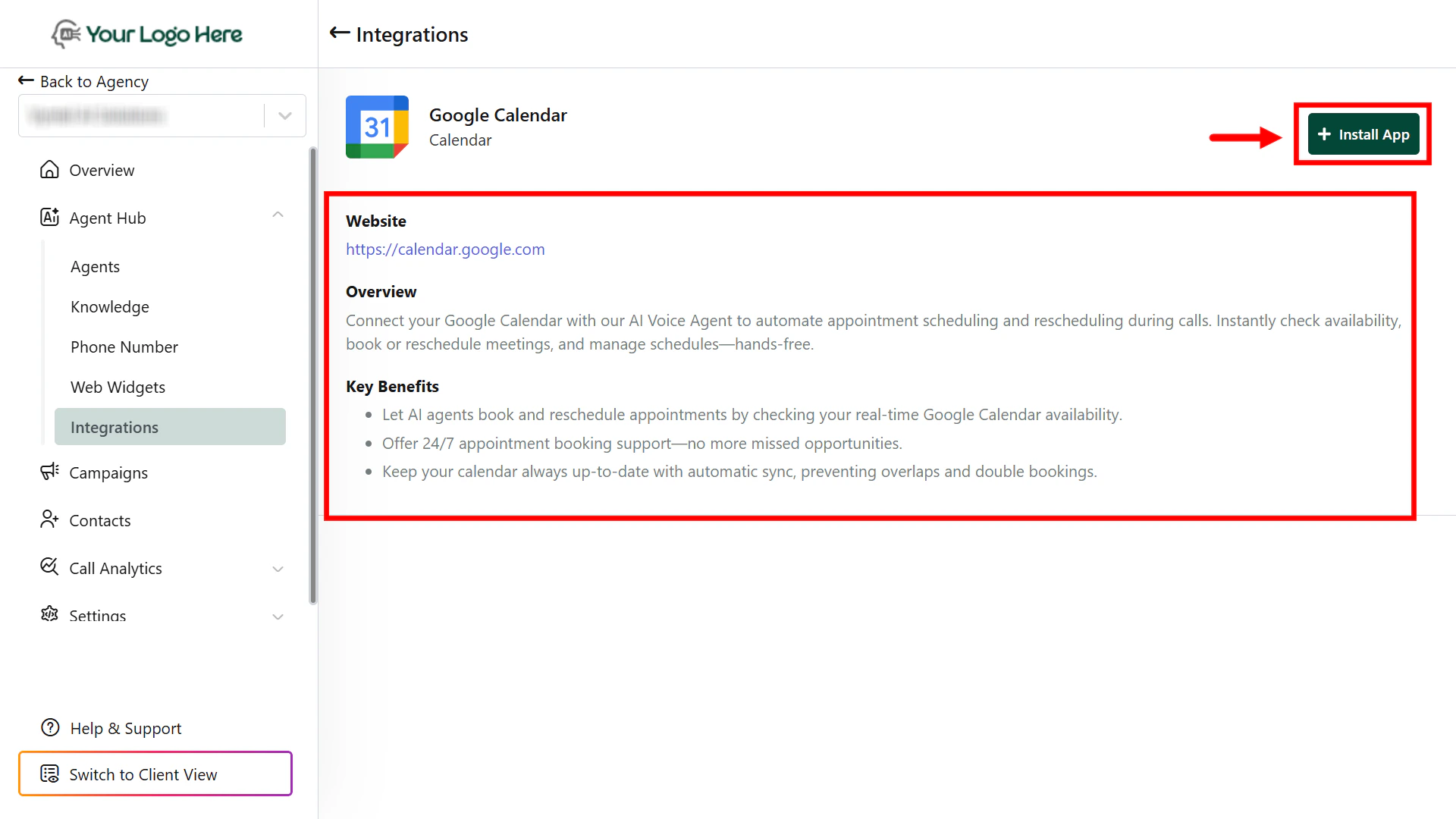Viewport: 1456px width, 819px height.
Task: Open the account selector dropdown
Action: pyautogui.click(x=284, y=116)
